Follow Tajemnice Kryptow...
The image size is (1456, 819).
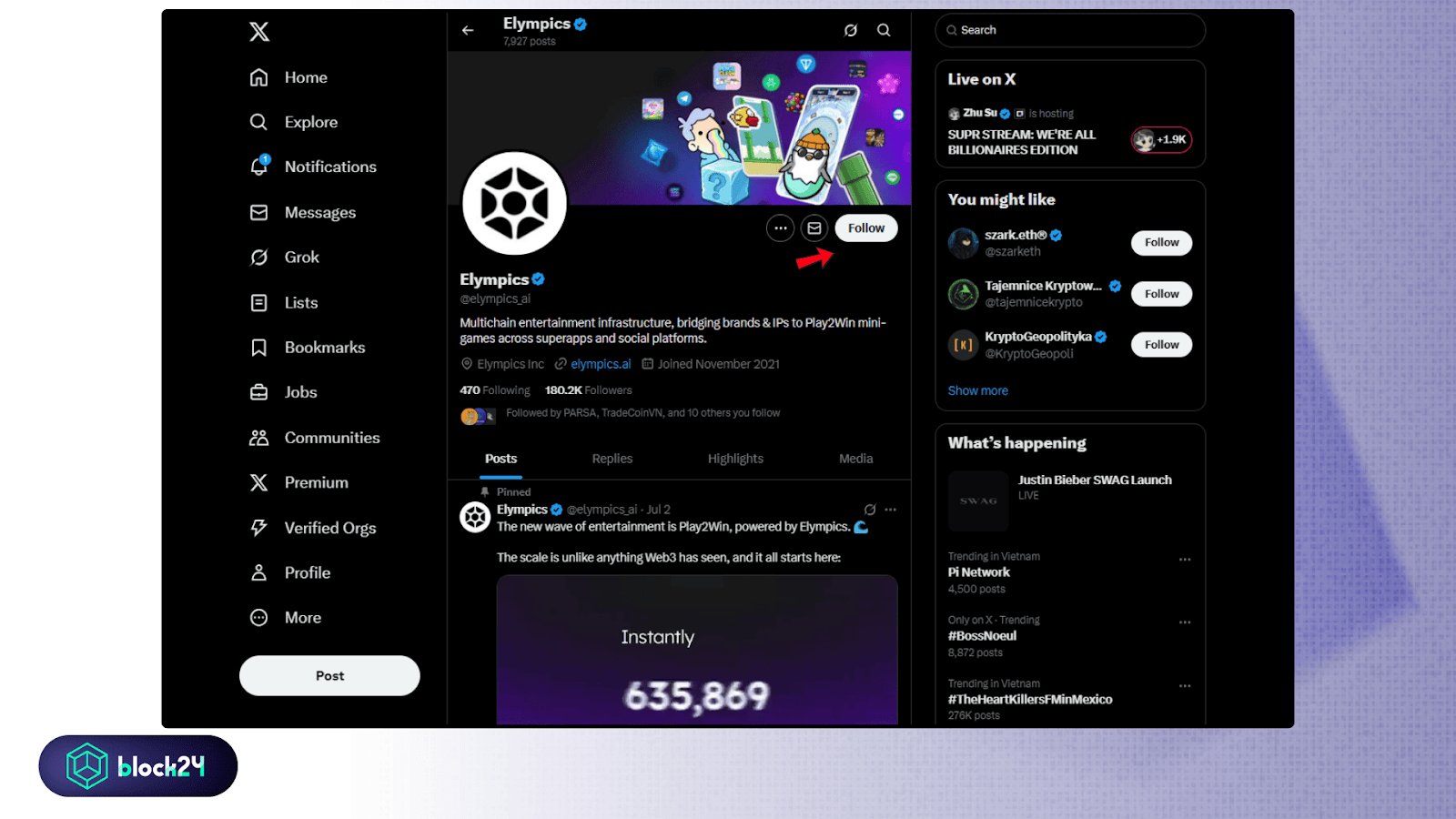1162,294
